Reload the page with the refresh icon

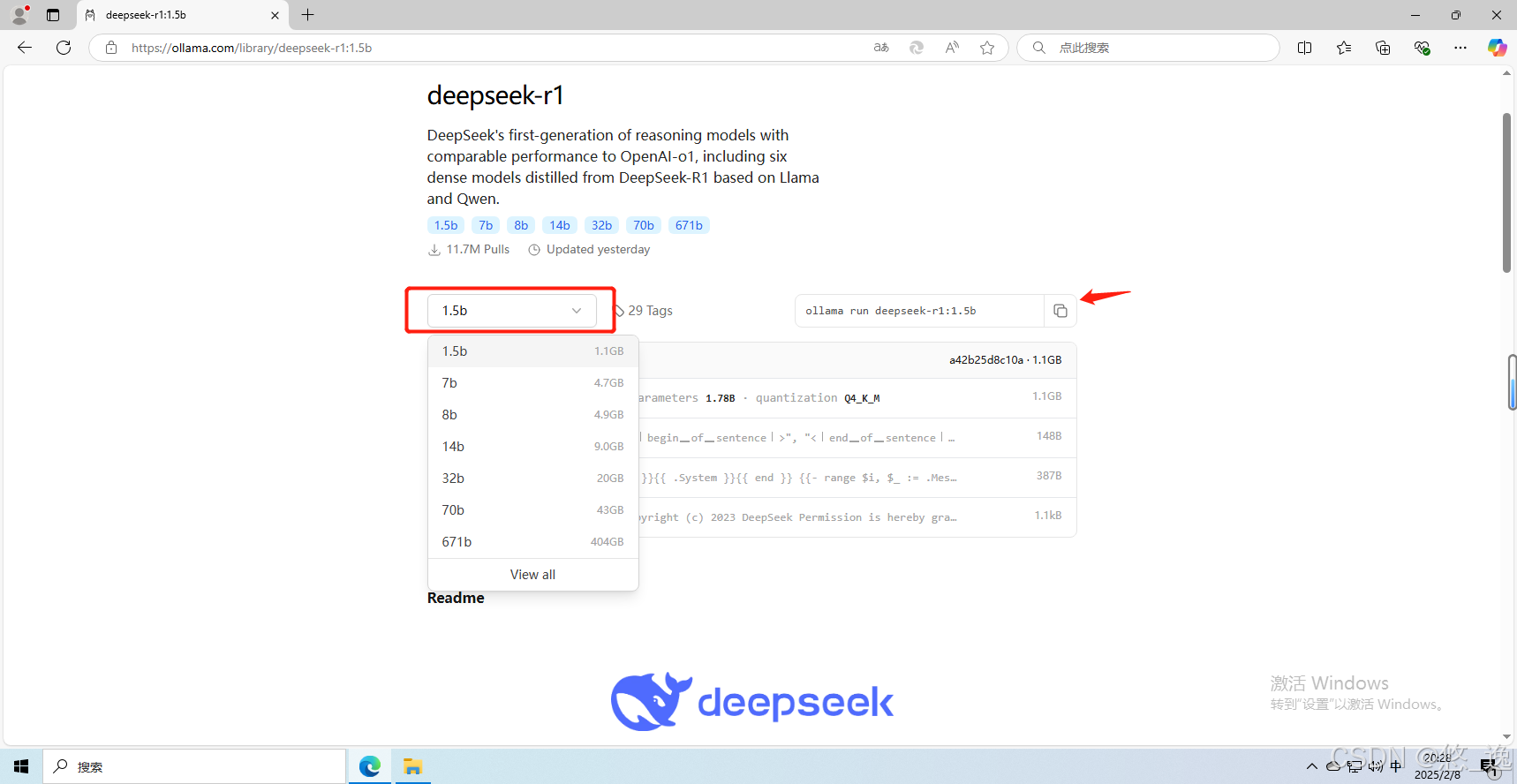(x=64, y=48)
